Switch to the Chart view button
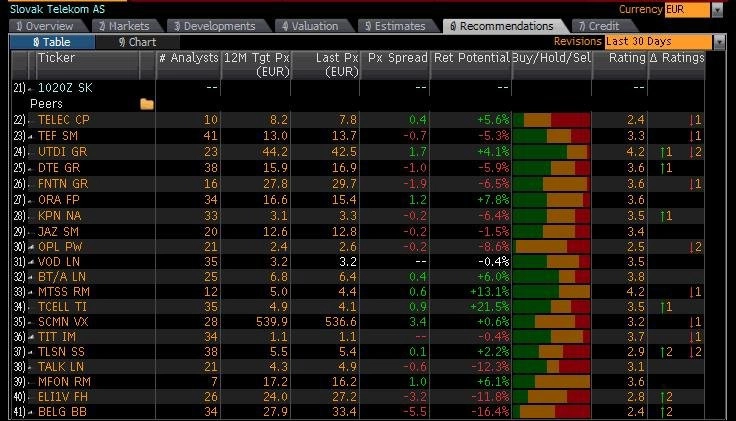The height and width of the screenshot is (421, 736). 138,42
